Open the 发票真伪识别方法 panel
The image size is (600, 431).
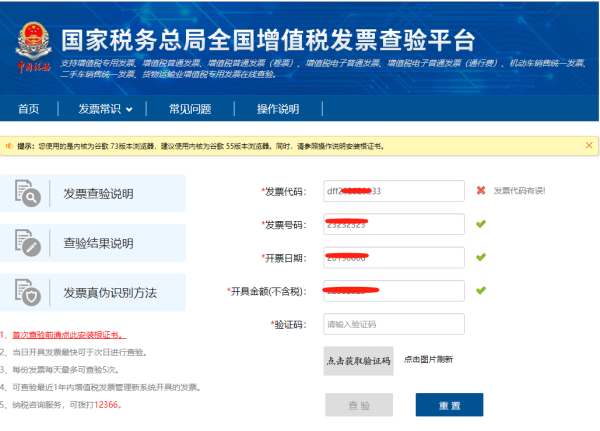[x=93, y=292]
